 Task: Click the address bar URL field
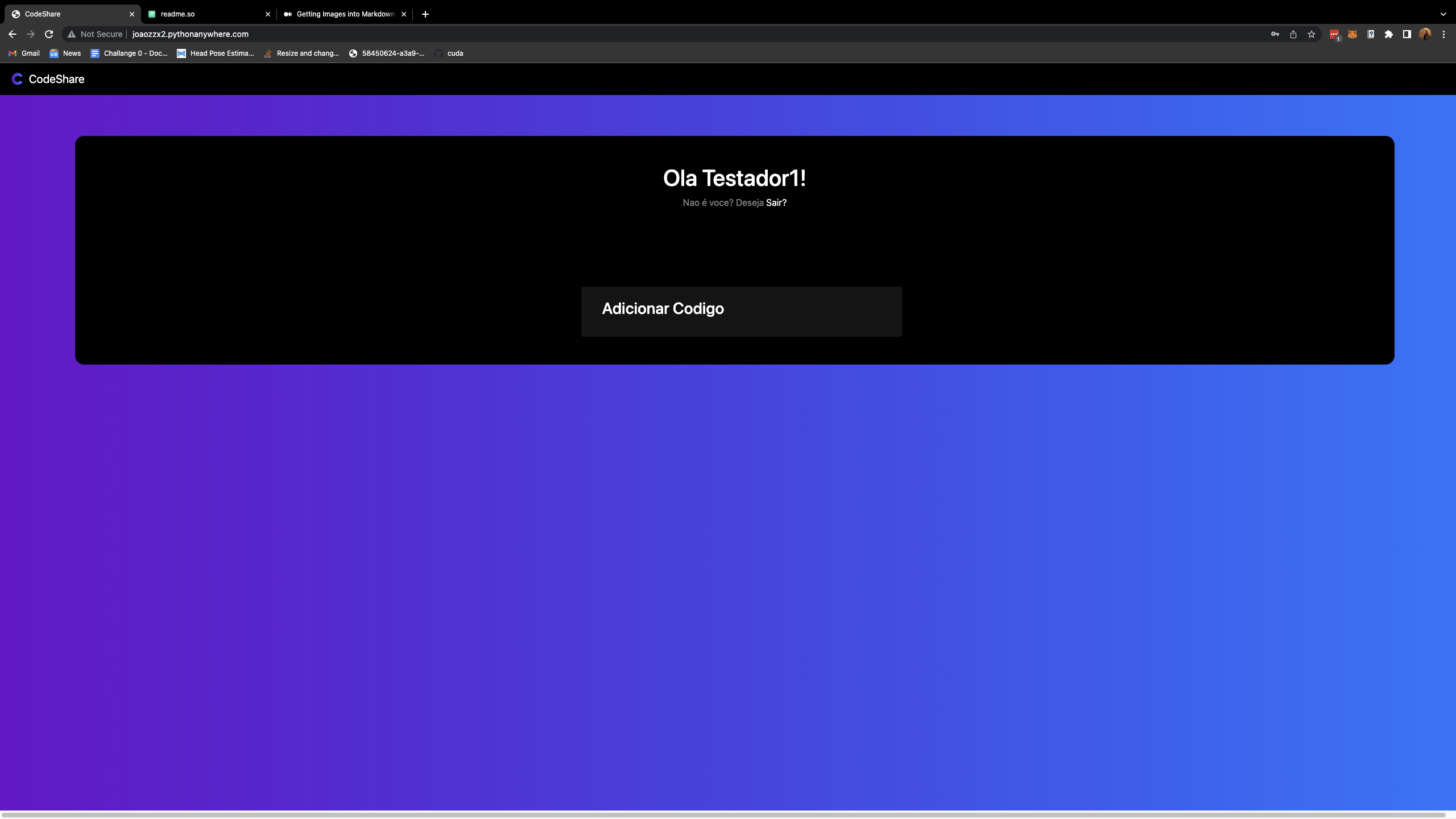[x=682, y=34]
